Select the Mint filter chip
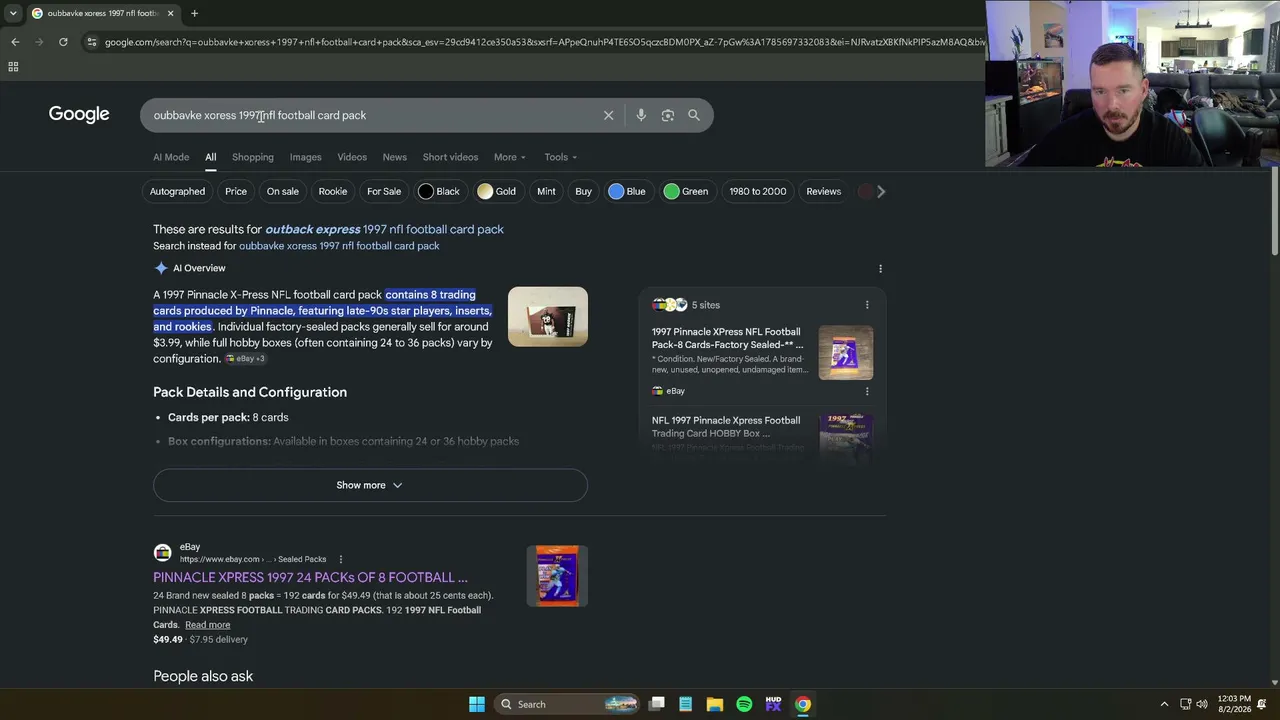The width and height of the screenshot is (1280, 720). pos(546,191)
